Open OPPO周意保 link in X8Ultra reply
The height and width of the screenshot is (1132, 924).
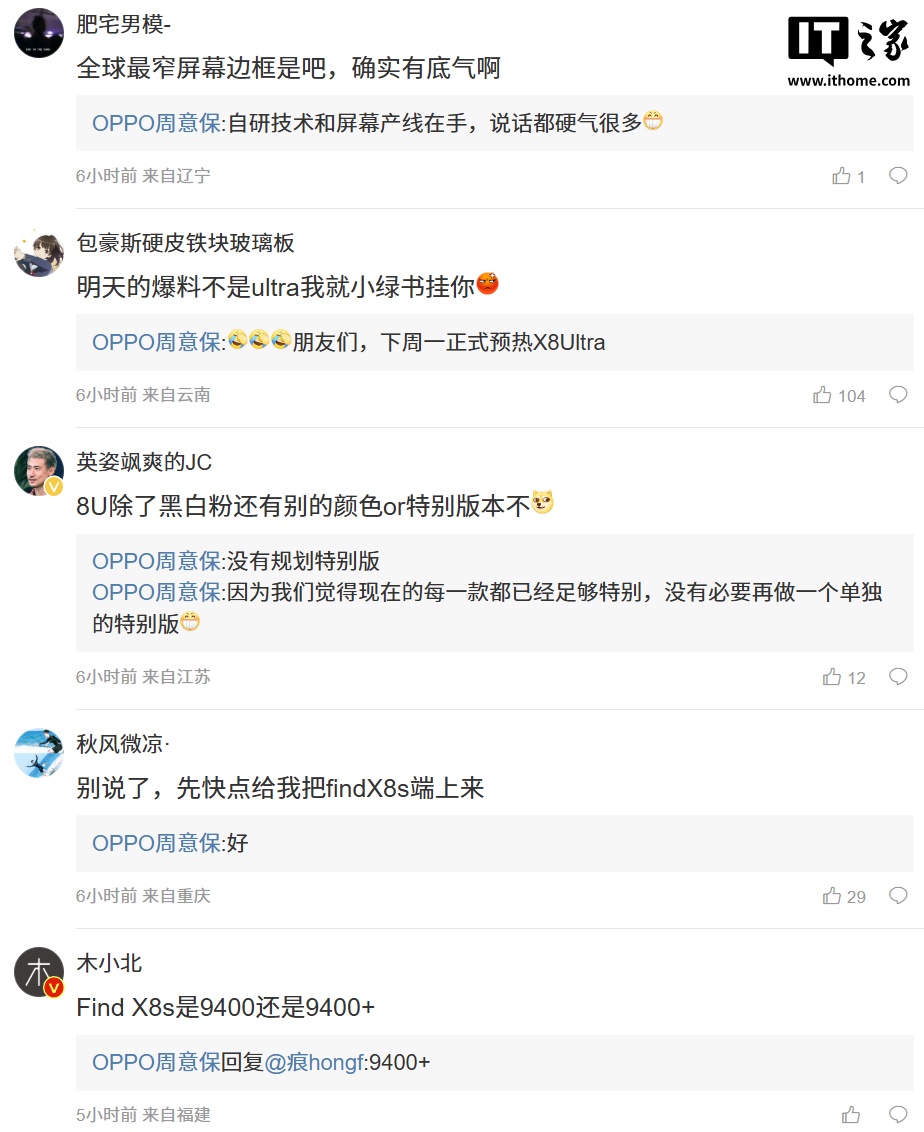tap(156, 343)
